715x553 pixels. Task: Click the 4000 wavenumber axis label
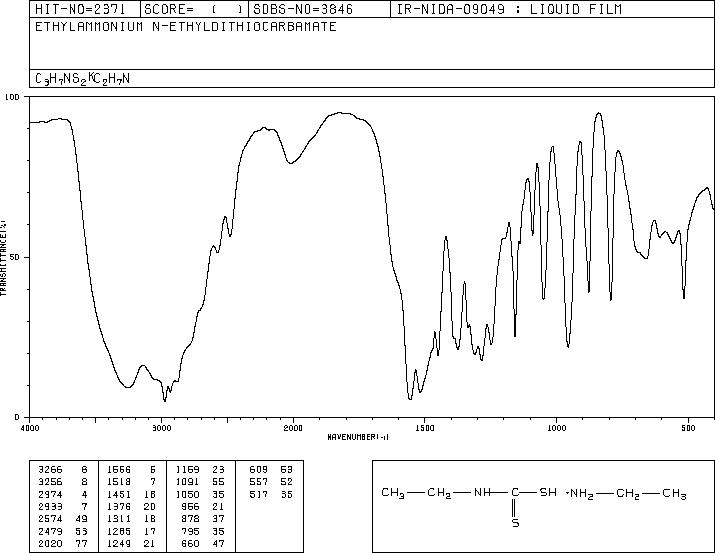(30, 428)
